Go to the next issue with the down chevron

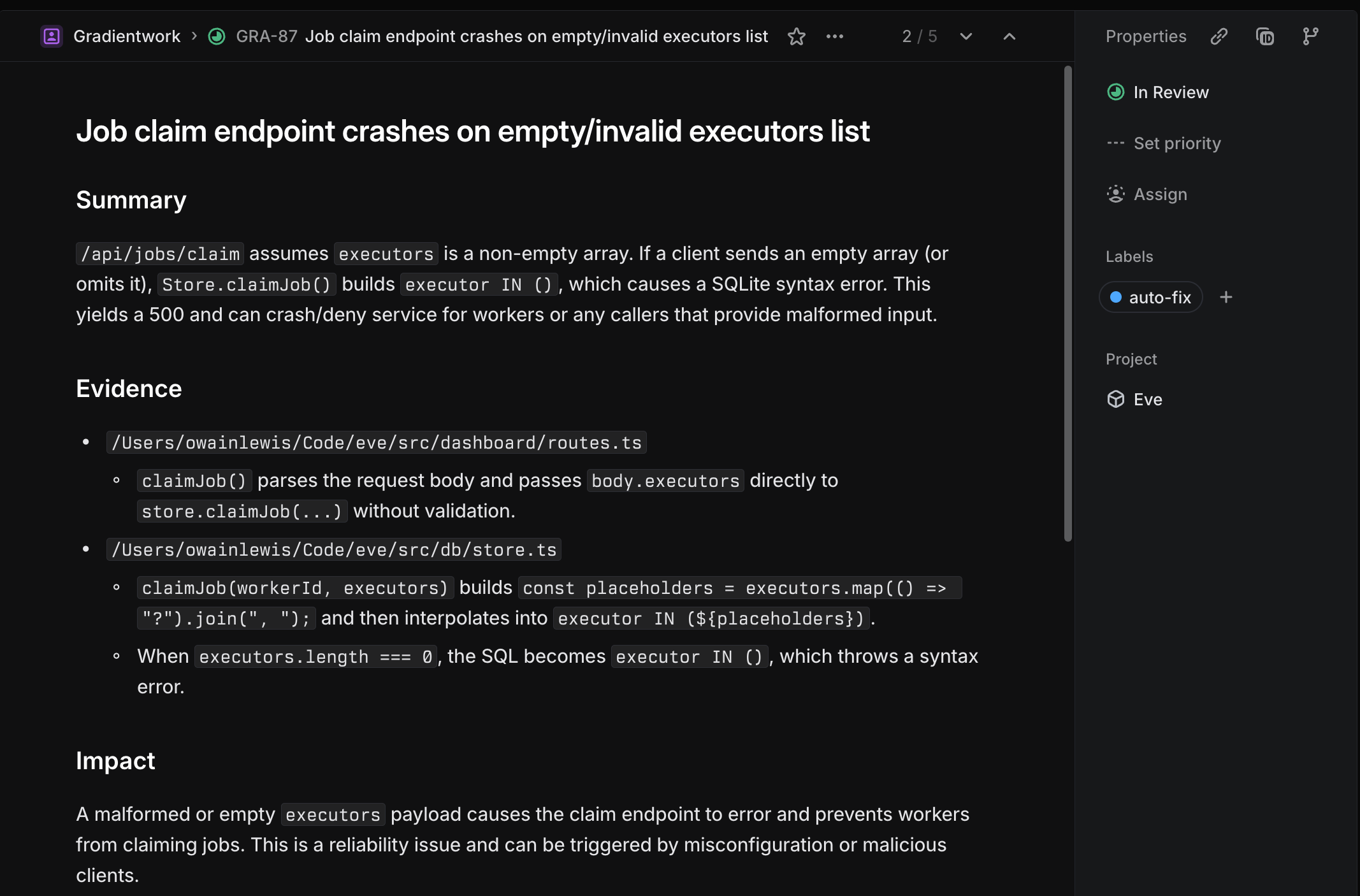(x=966, y=36)
